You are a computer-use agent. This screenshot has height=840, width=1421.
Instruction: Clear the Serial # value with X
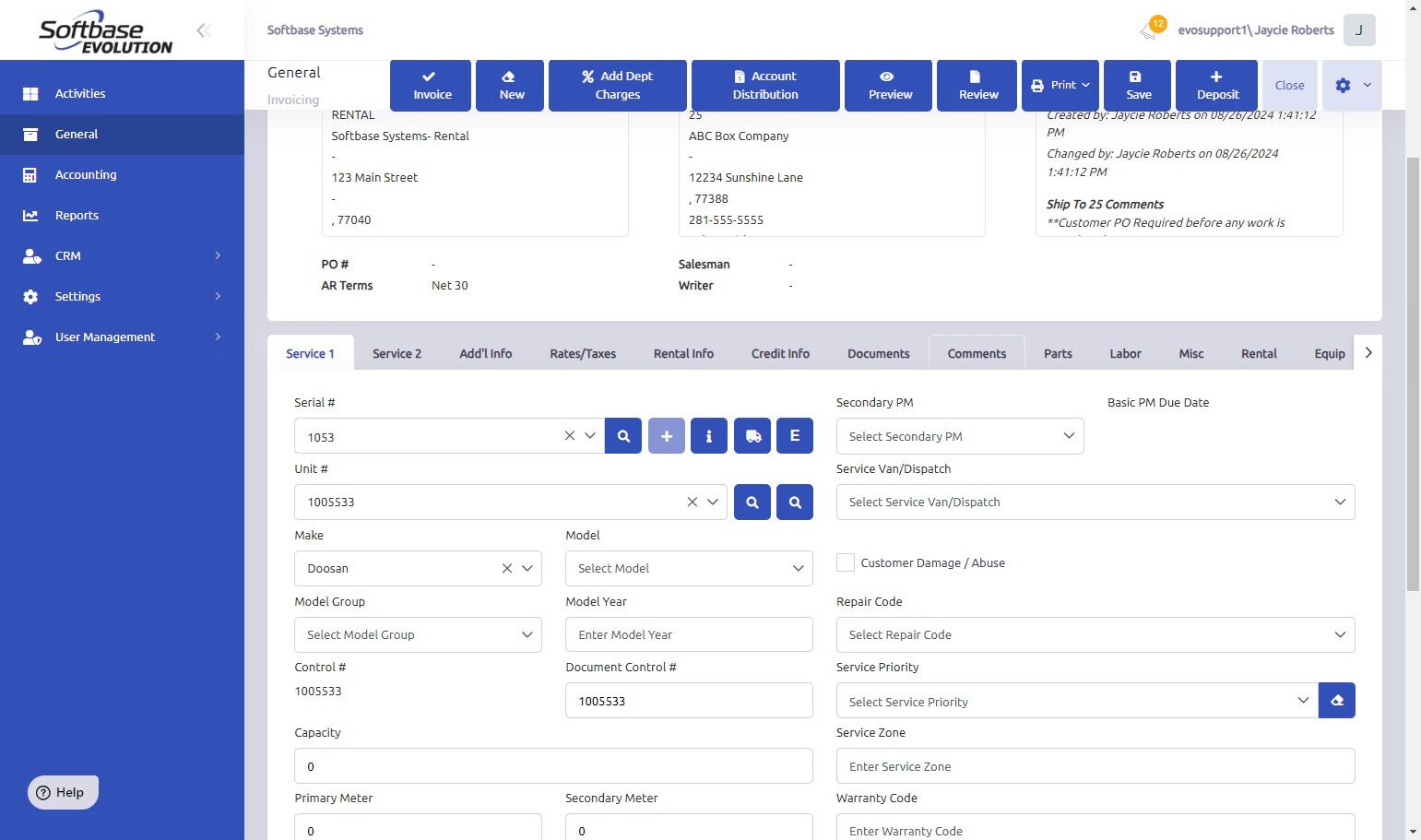coord(570,436)
